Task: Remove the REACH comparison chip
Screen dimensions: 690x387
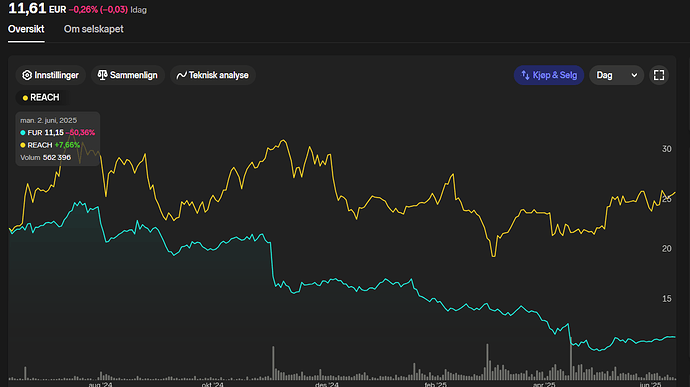Action: pos(41,97)
